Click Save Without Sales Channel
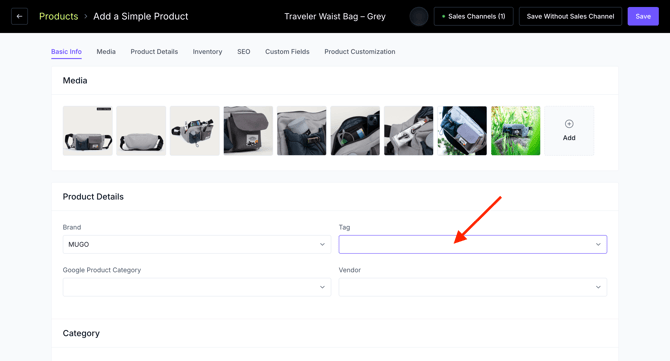 coord(570,16)
